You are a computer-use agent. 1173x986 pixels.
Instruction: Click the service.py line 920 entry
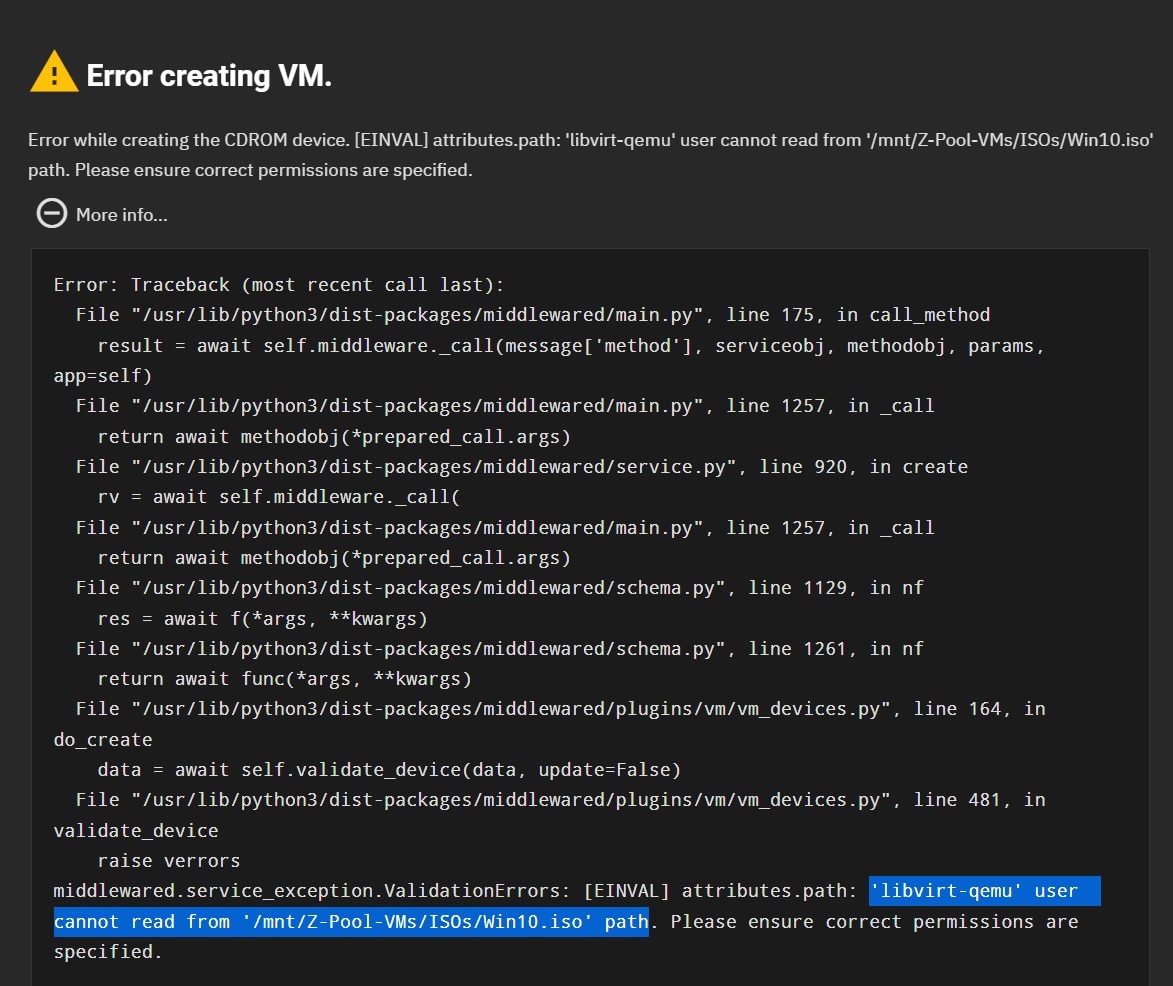521,467
